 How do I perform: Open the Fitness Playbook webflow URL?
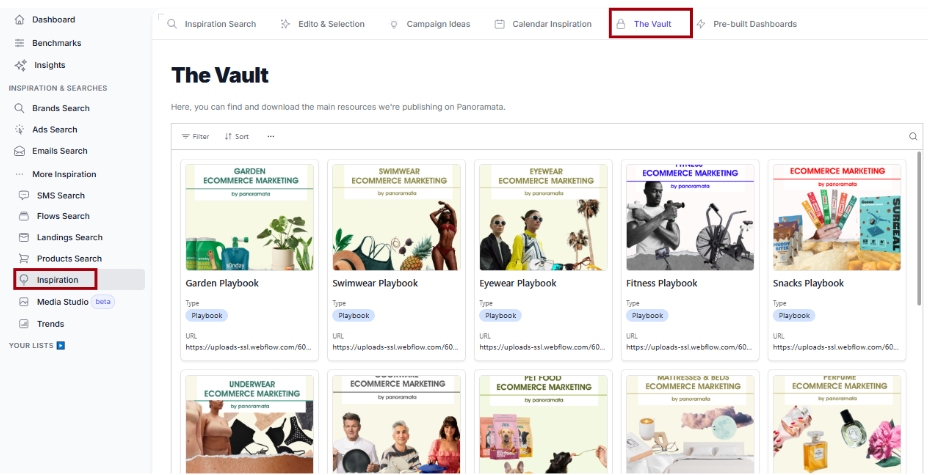click(x=689, y=347)
